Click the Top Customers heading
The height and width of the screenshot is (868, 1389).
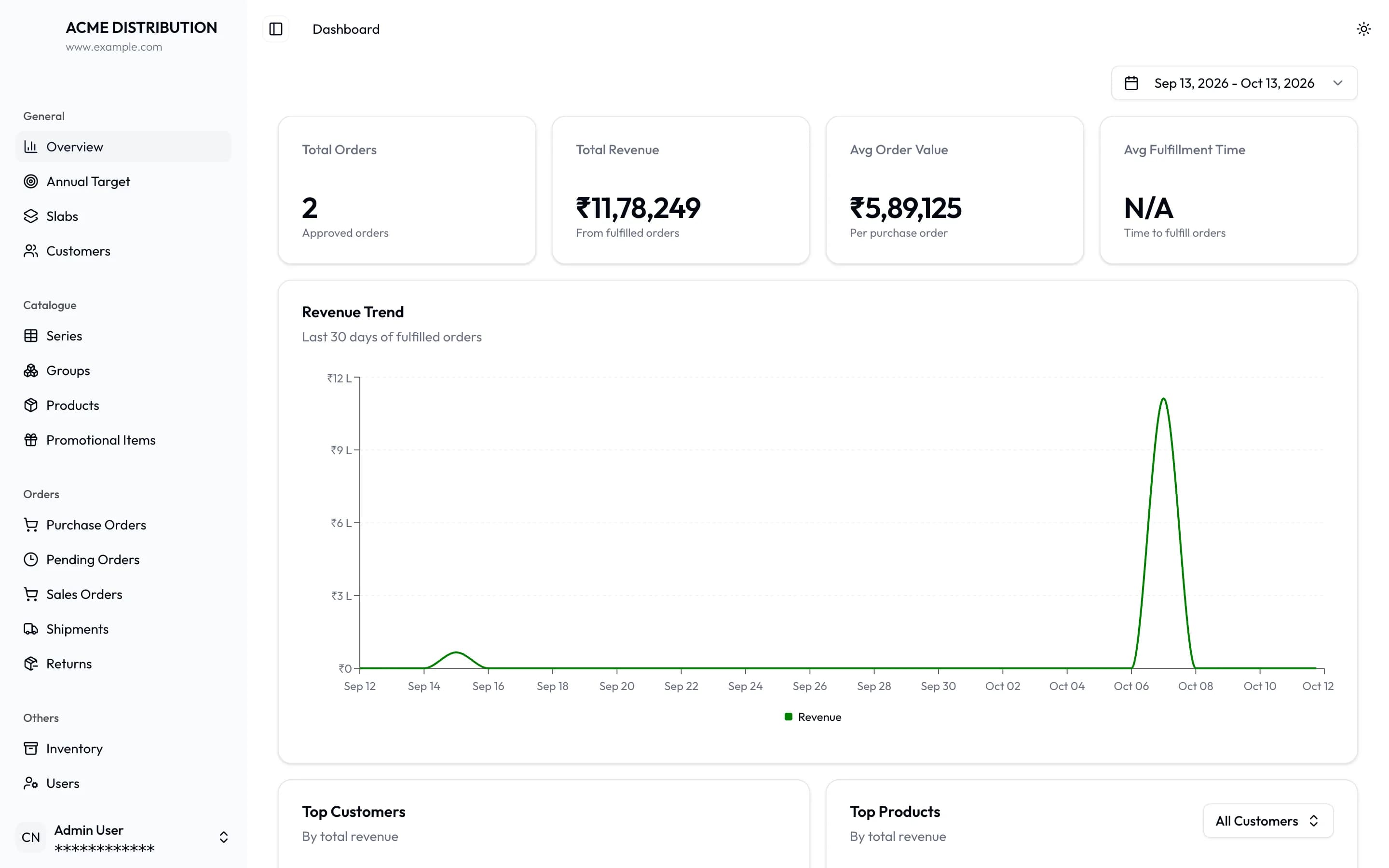[x=354, y=812]
